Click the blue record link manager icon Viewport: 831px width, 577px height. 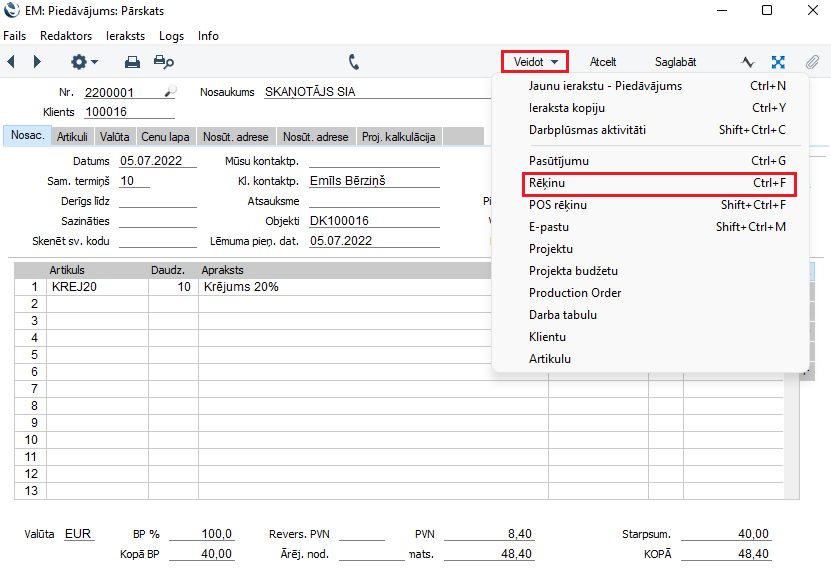[778, 62]
